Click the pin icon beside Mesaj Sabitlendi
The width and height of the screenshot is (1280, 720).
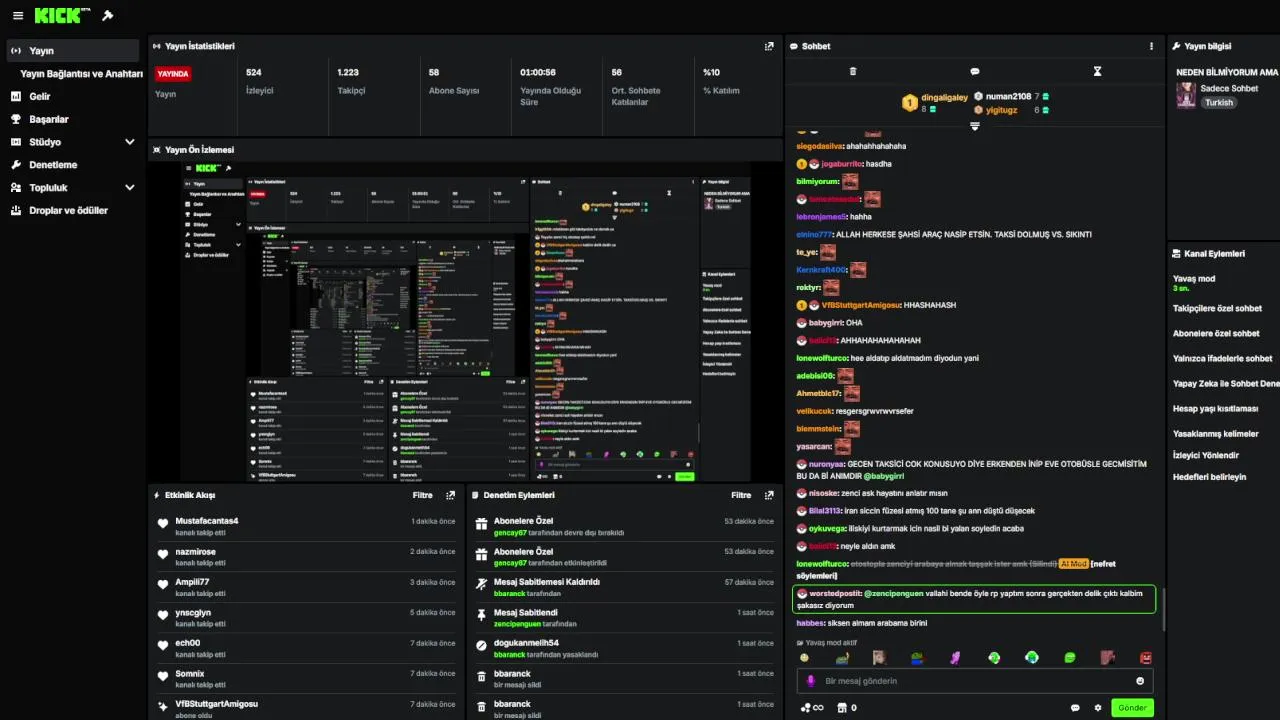tap(481, 617)
